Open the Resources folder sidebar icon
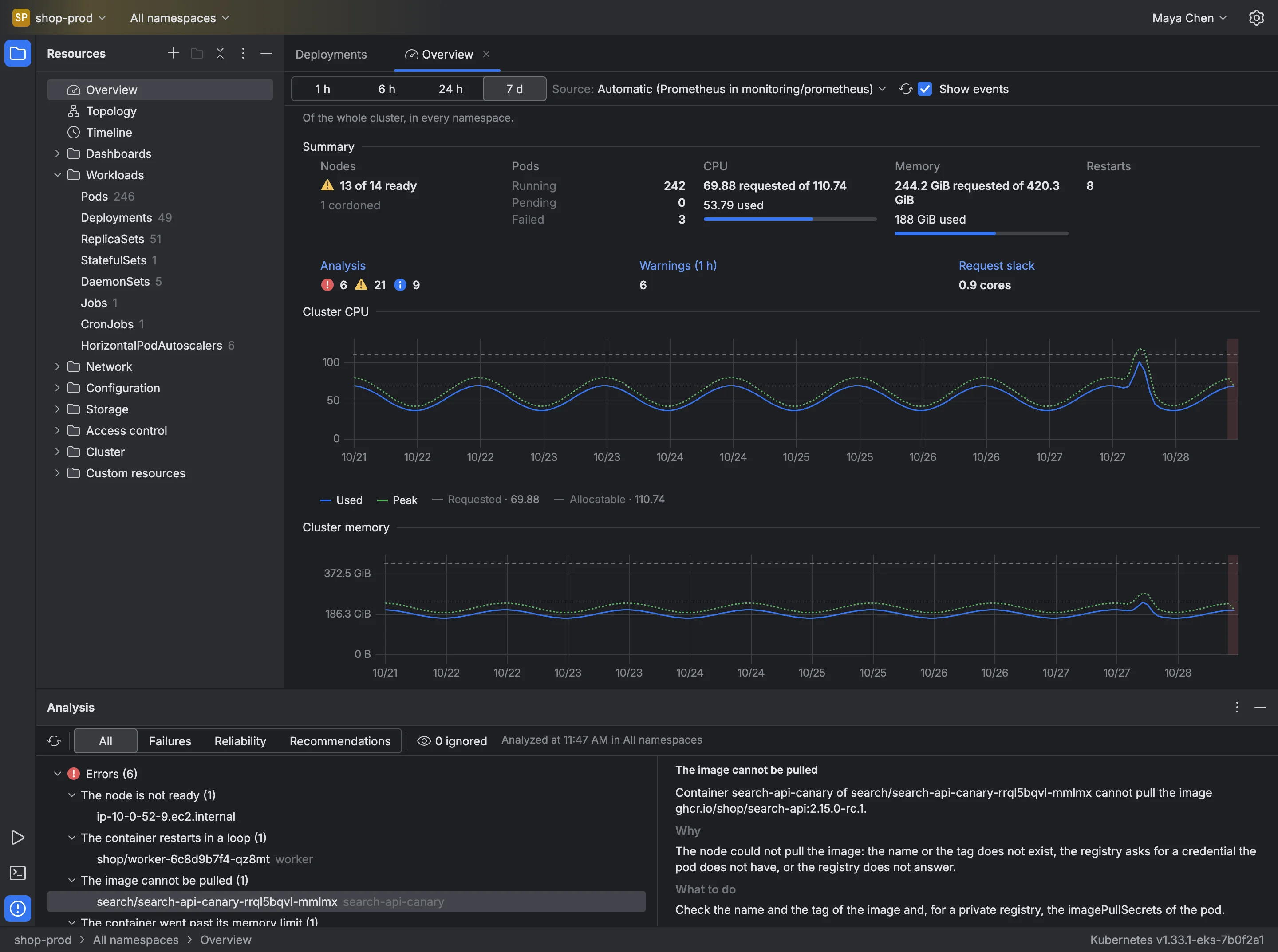This screenshot has width=1278, height=952. tap(18, 54)
